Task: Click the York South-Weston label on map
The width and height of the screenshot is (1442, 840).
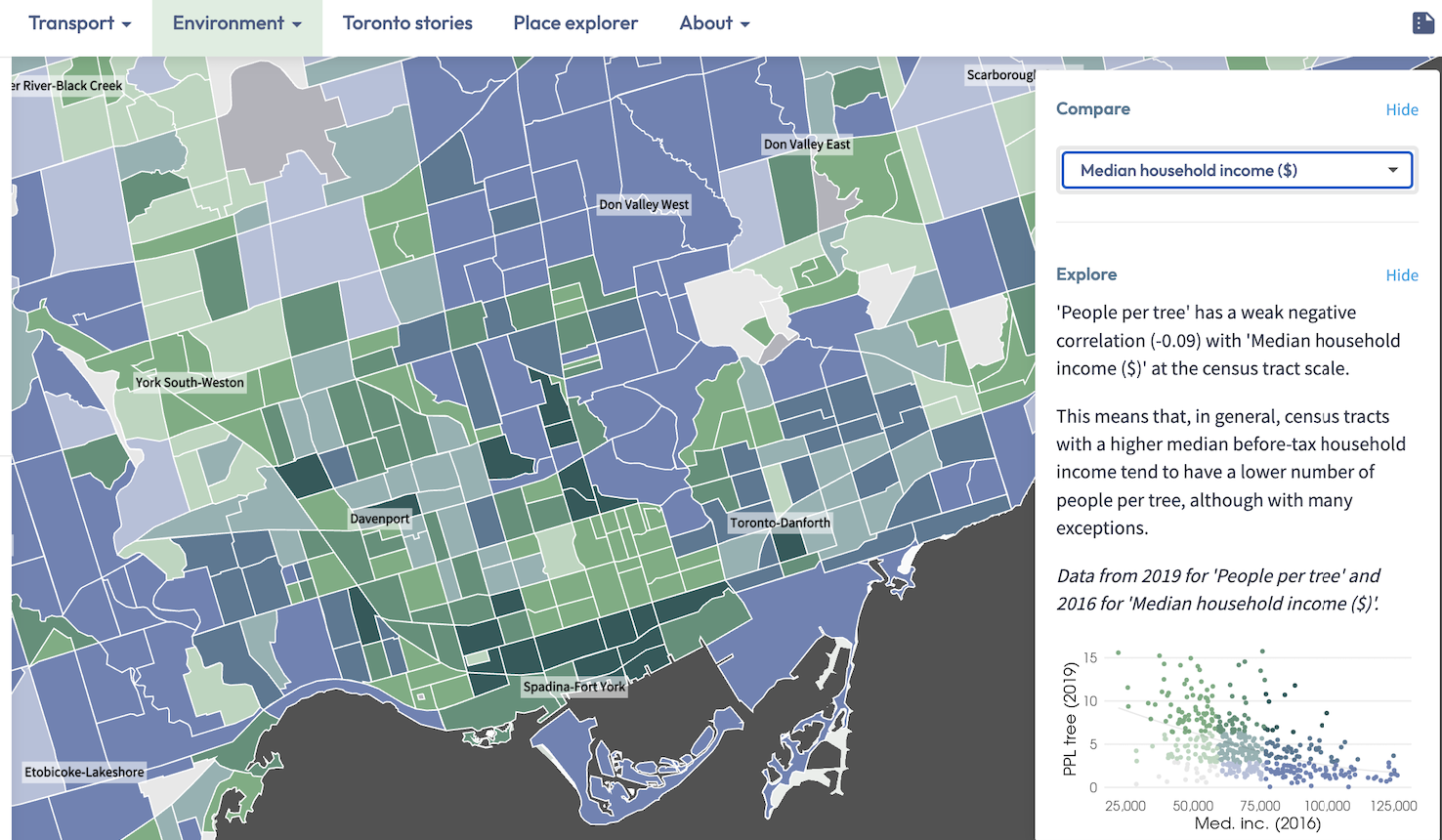Action: pos(190,382)
